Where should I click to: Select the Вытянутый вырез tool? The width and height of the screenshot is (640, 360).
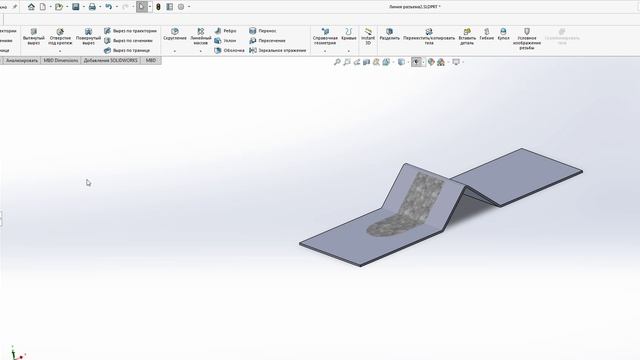pyautogui.click(x=34, y=37)
